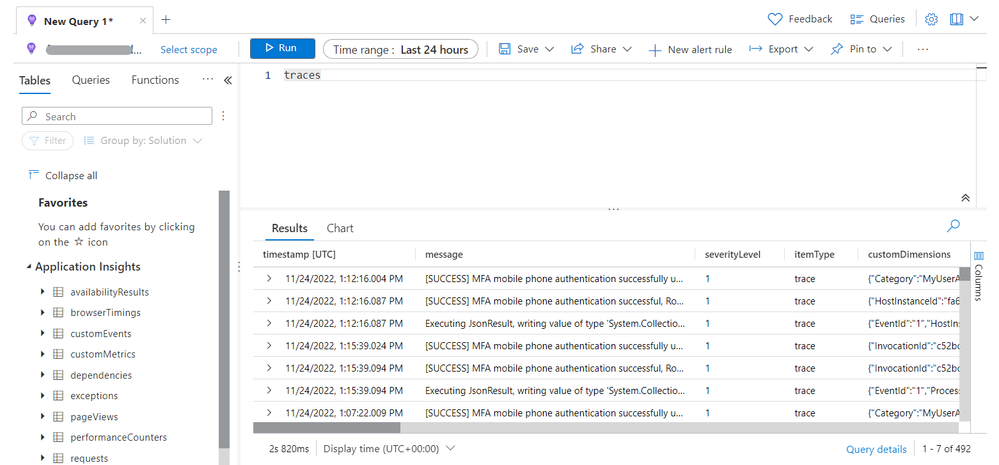
Task: Click the Filter button
Action: pyautogui.click(x=48, y=141)
